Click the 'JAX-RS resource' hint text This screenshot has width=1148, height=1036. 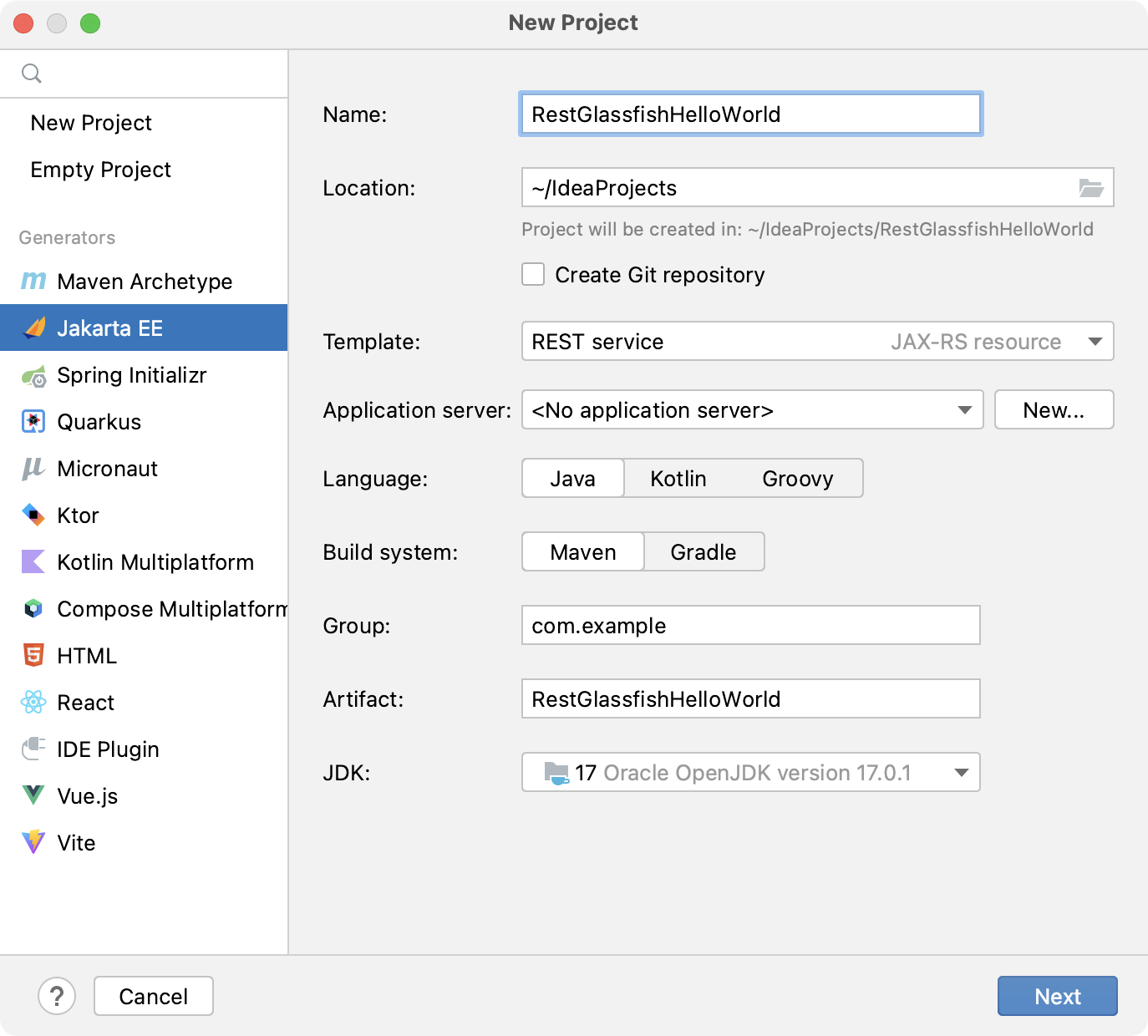click(976, 342)
